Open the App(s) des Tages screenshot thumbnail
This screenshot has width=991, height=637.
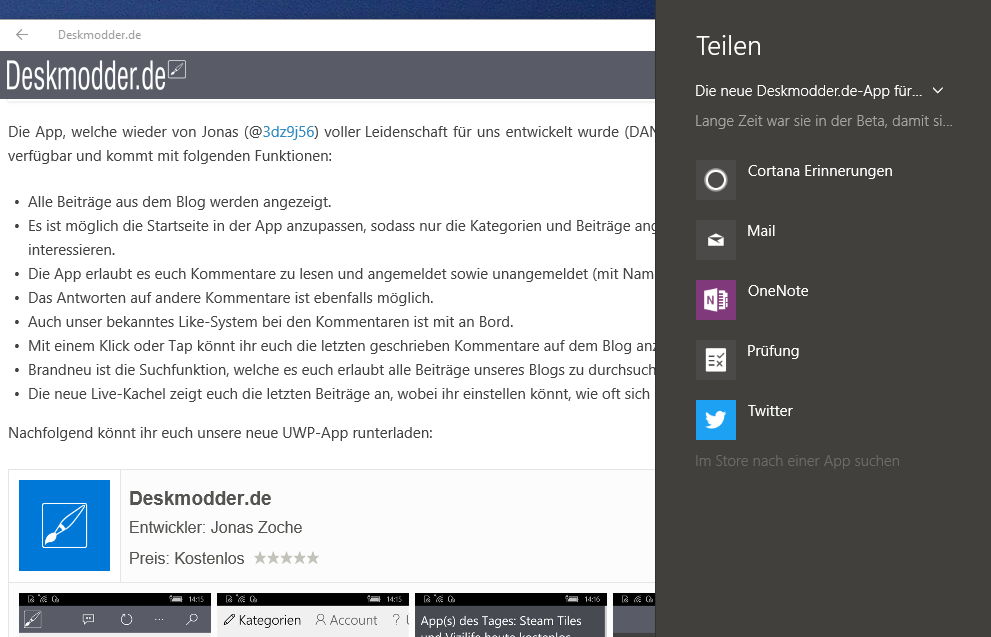[511, 615]
